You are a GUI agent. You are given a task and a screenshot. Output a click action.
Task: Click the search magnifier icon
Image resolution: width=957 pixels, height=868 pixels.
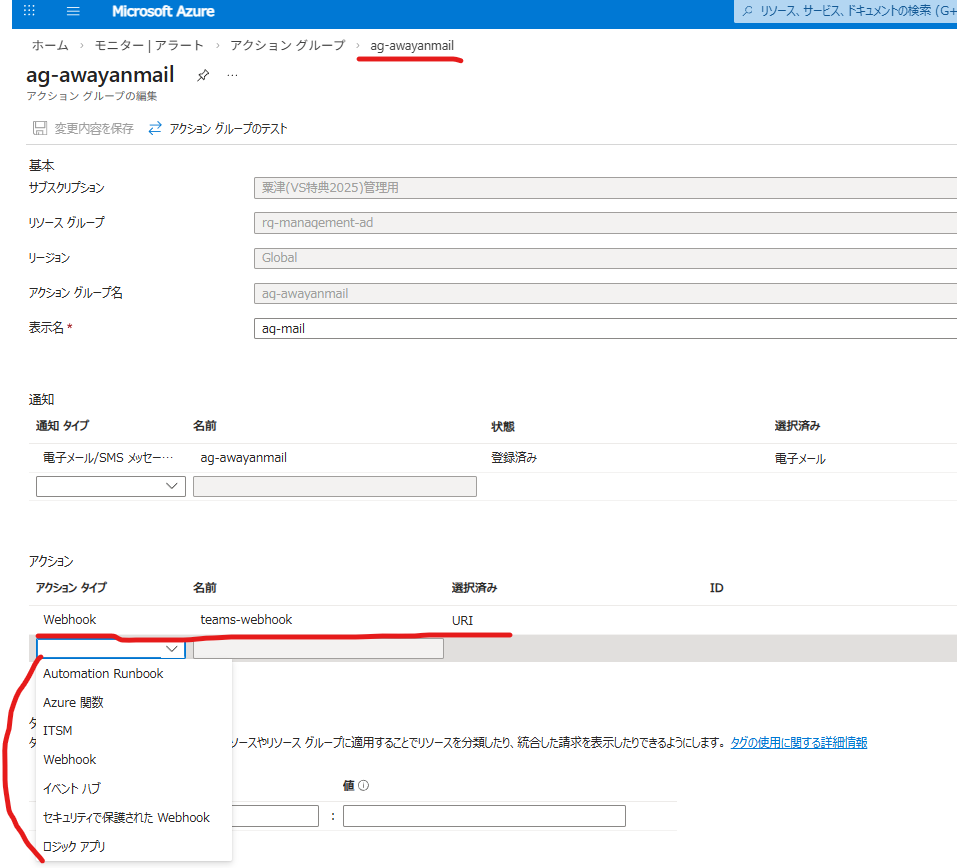pyautogui.click(x=747, y=11)
